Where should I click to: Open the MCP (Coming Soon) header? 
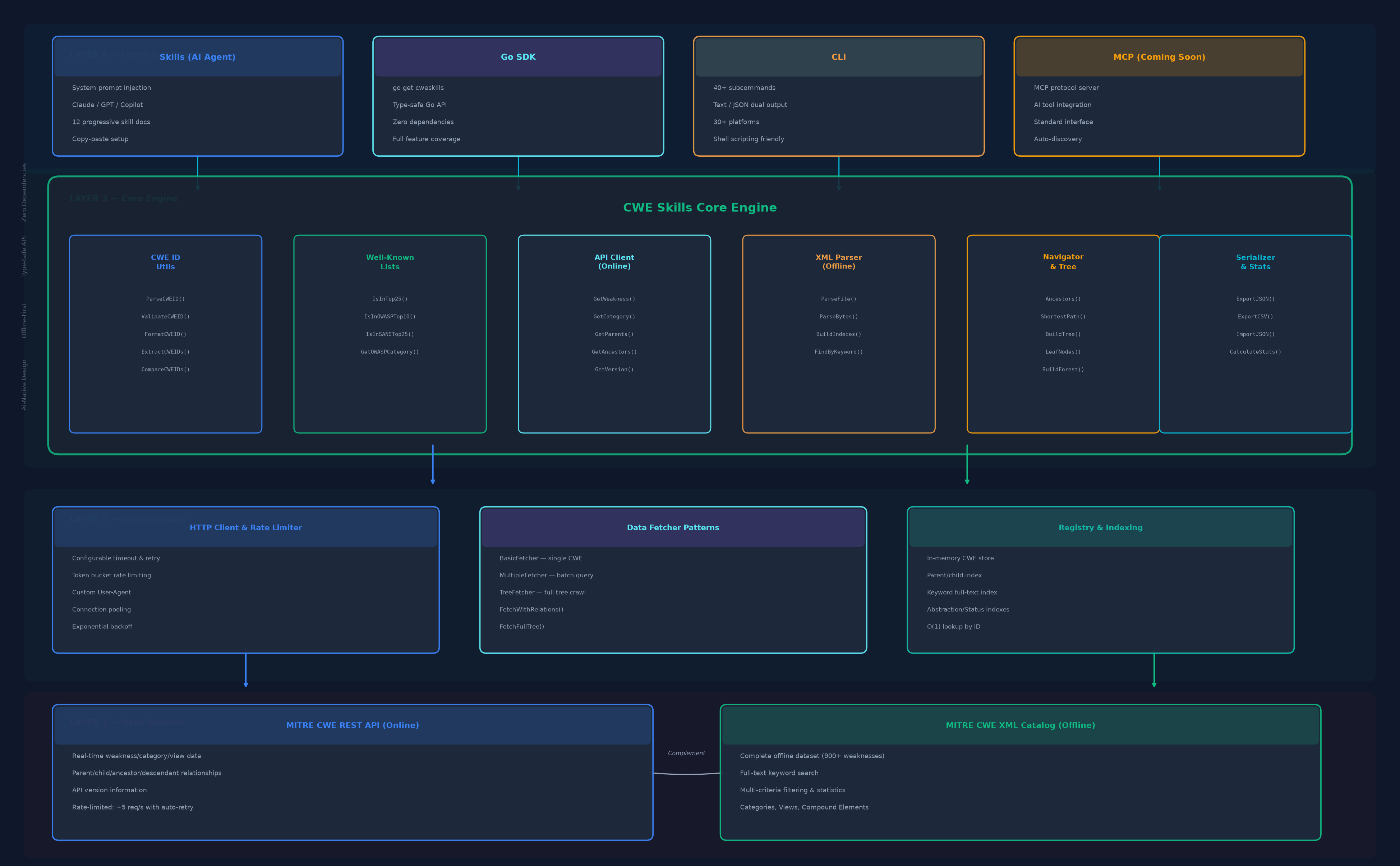click(x=1159, y=57)
